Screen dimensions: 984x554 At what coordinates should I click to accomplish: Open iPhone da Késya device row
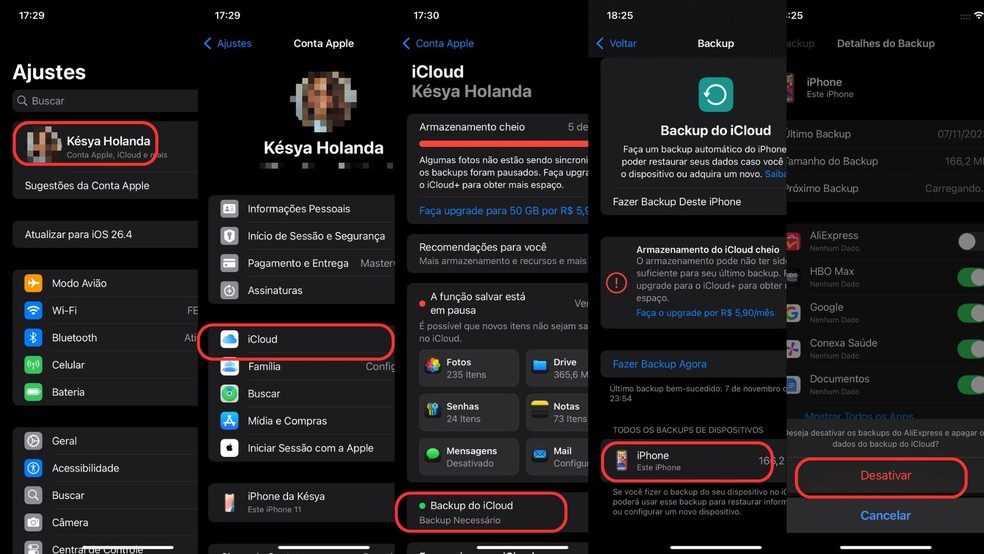pyautogui.click(x=301, y=501)
